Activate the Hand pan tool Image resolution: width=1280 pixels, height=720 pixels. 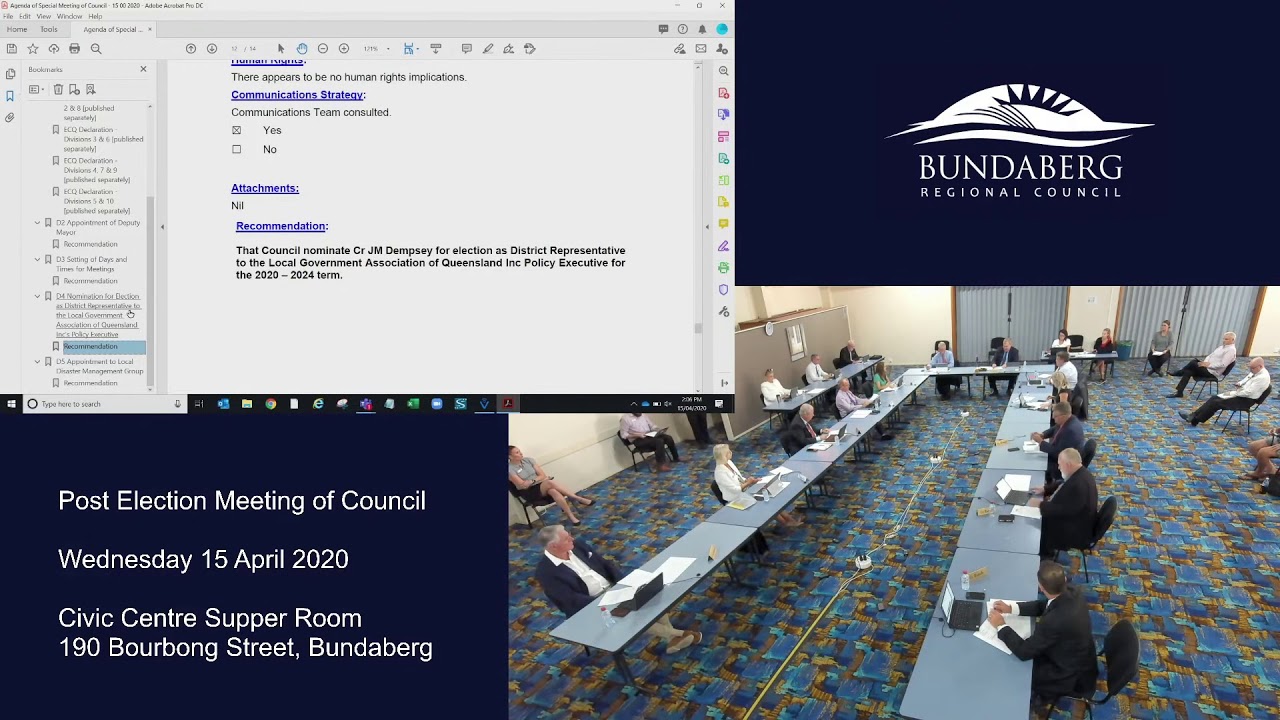[x=302, y=48]
